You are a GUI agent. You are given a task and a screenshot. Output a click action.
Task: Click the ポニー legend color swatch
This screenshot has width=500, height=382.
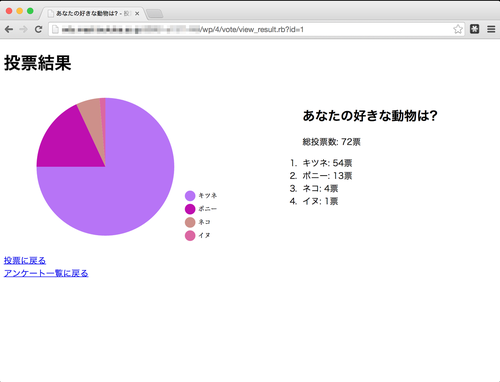tap(190, 209)
